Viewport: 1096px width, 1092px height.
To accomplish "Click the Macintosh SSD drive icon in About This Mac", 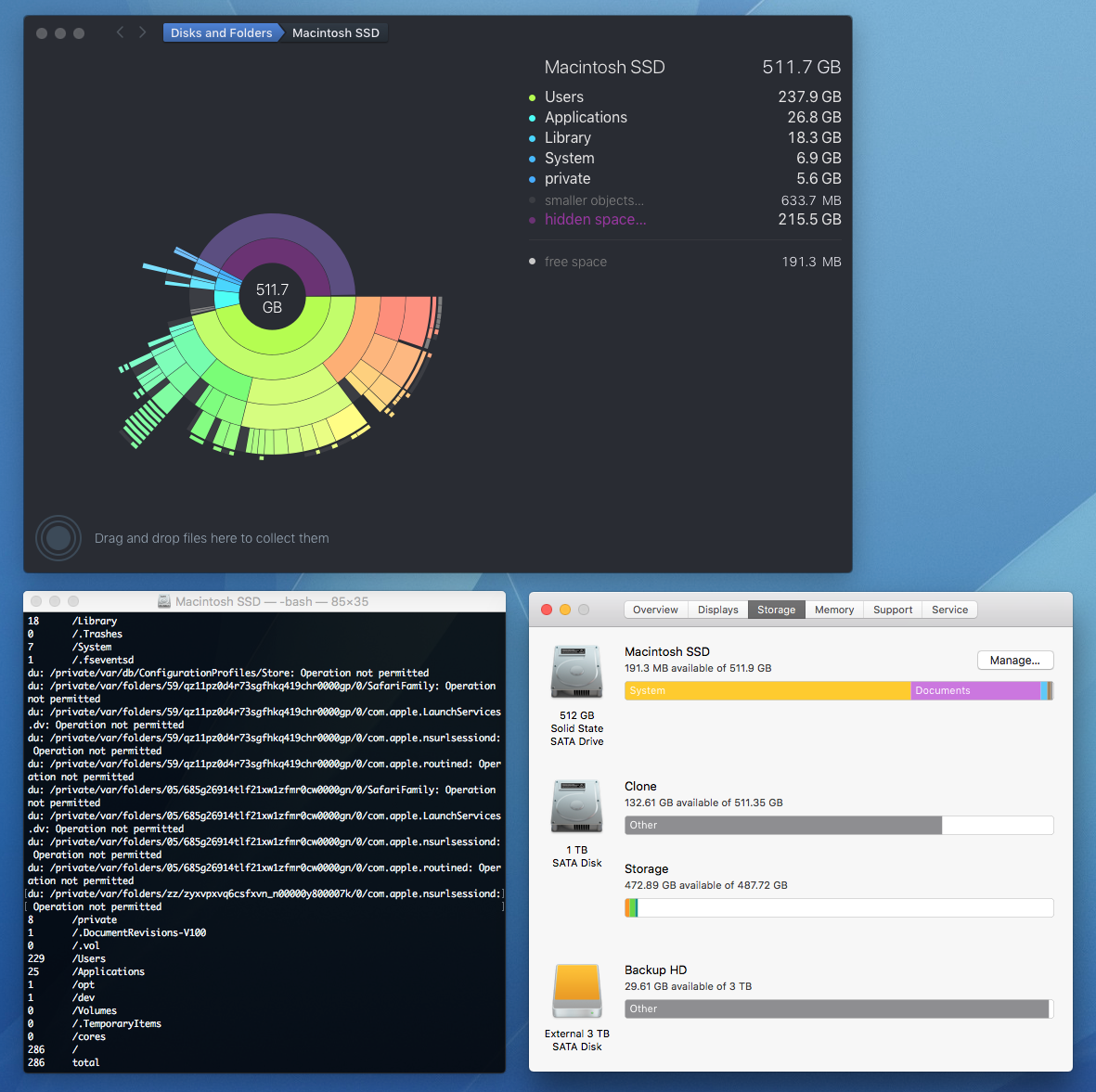I will (x=576, y=672).
